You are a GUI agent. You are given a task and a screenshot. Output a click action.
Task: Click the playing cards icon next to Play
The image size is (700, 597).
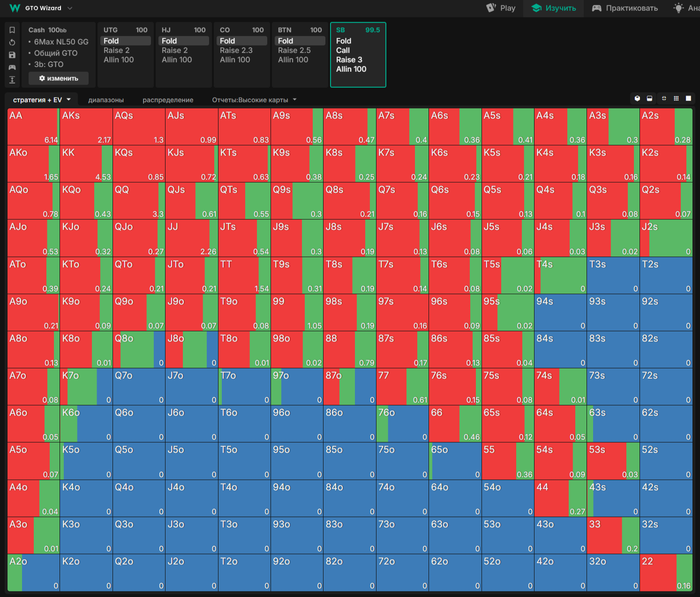(x=491, y=8)
